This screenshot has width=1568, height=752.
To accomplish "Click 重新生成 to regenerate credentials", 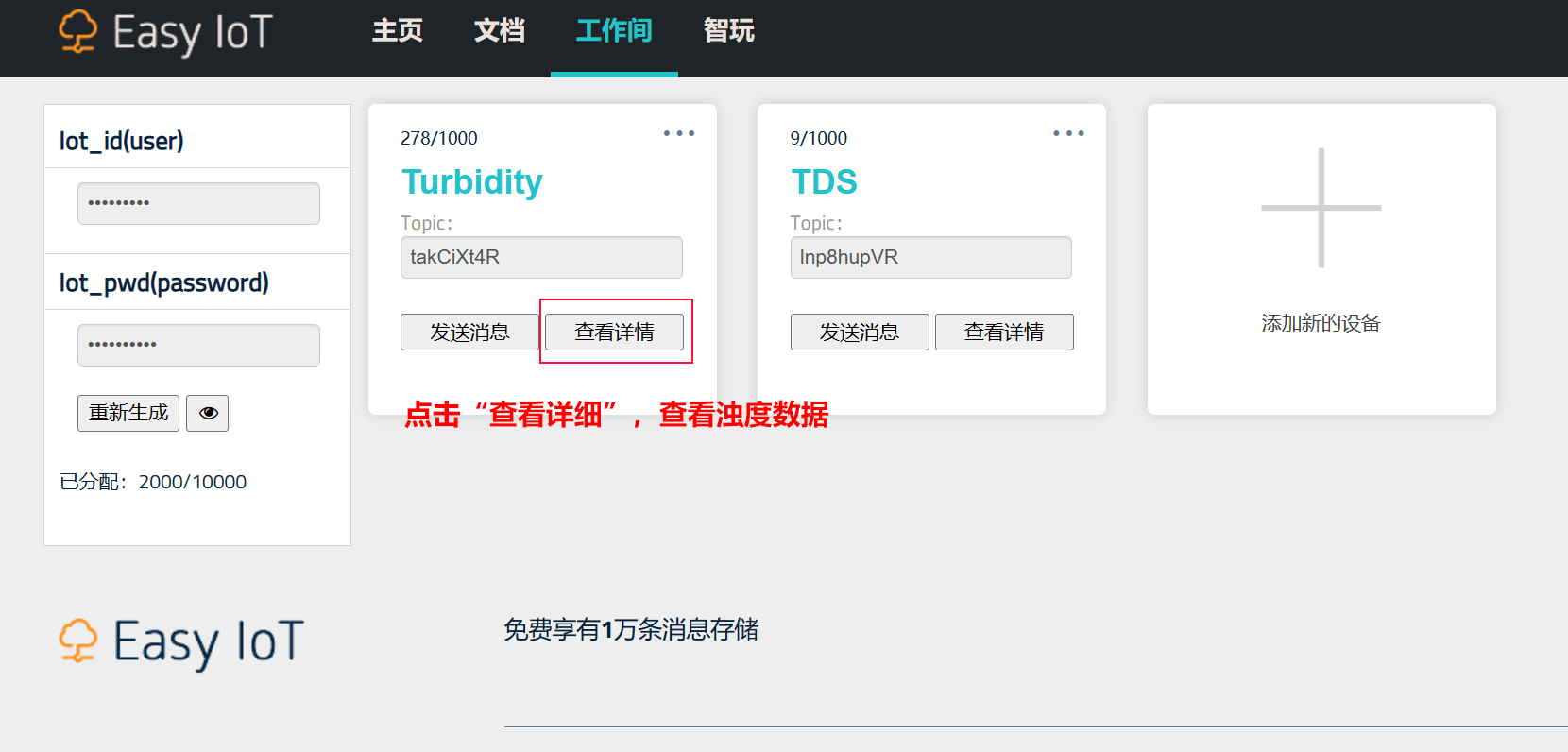I will [128, 413].
